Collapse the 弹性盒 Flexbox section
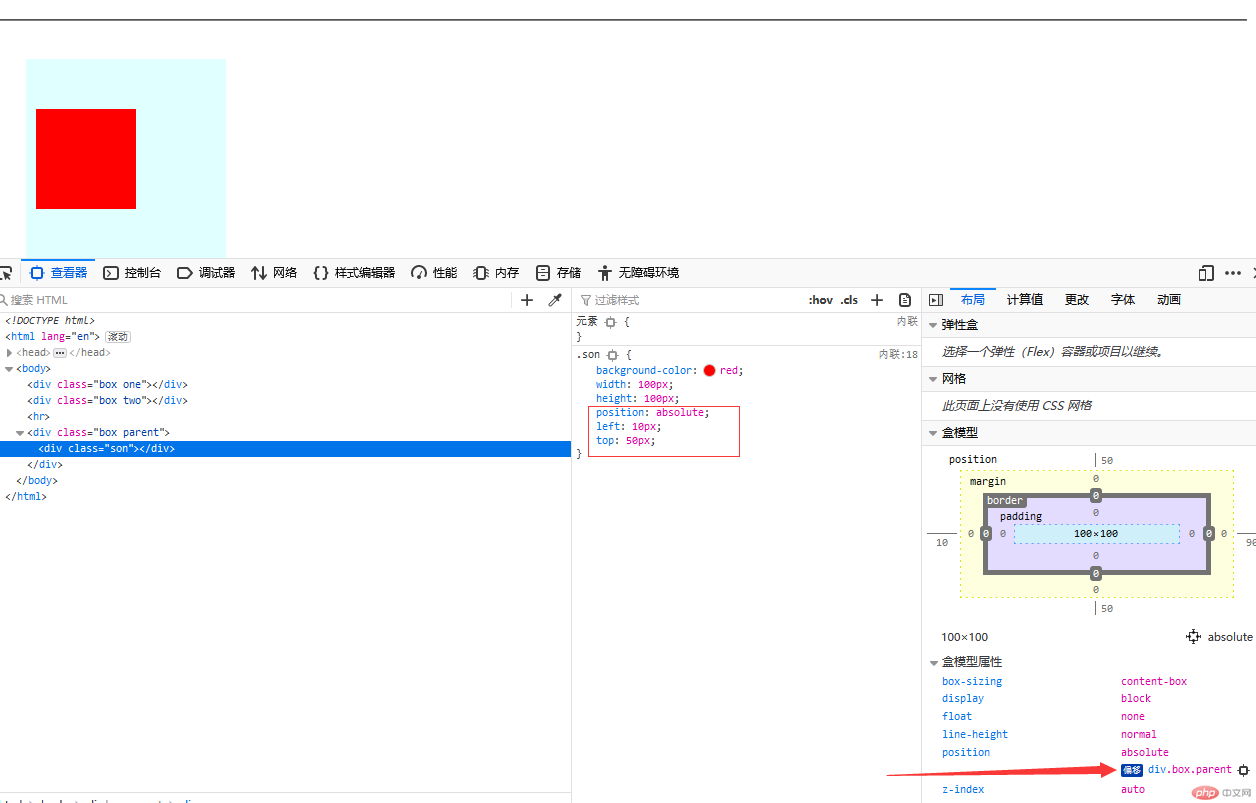1256x803 pixels. point(933,325)
